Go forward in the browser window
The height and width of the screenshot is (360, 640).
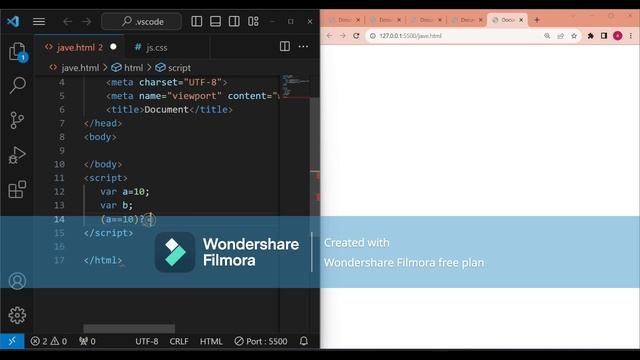coord(343,36)
